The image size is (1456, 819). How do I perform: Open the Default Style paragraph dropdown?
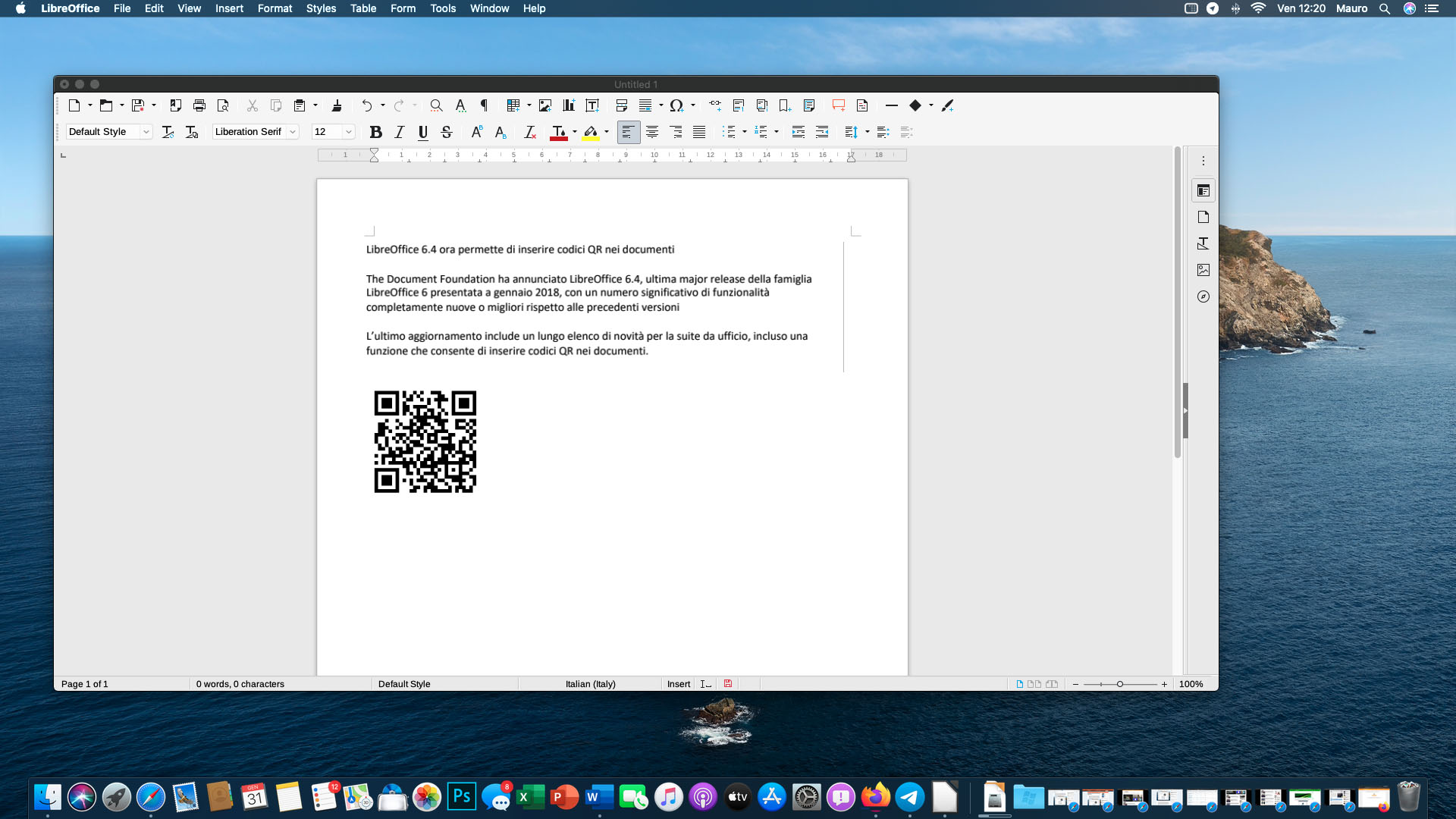click(146, 132)
